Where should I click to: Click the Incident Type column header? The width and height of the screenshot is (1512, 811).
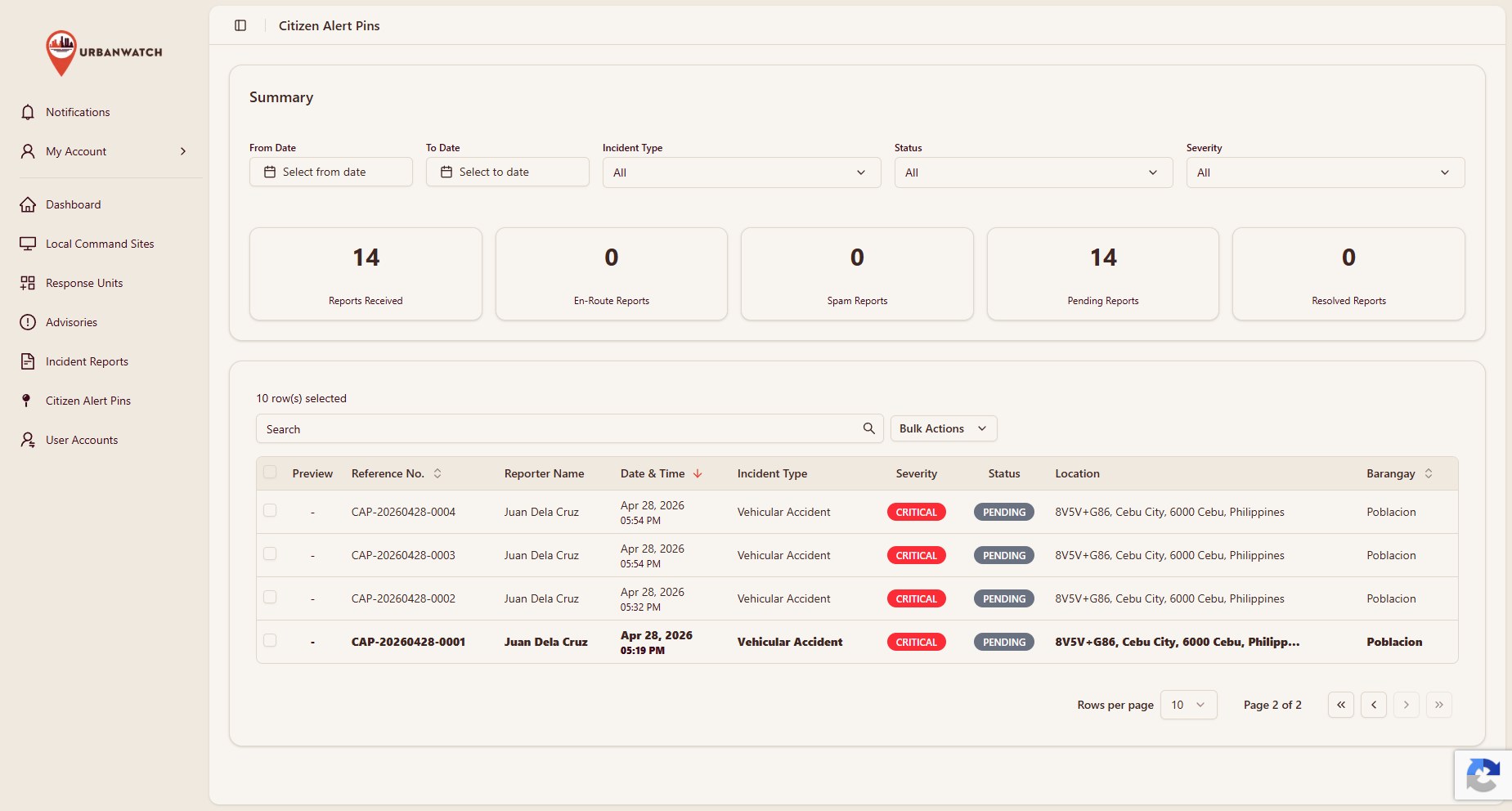tap(772, 473)
